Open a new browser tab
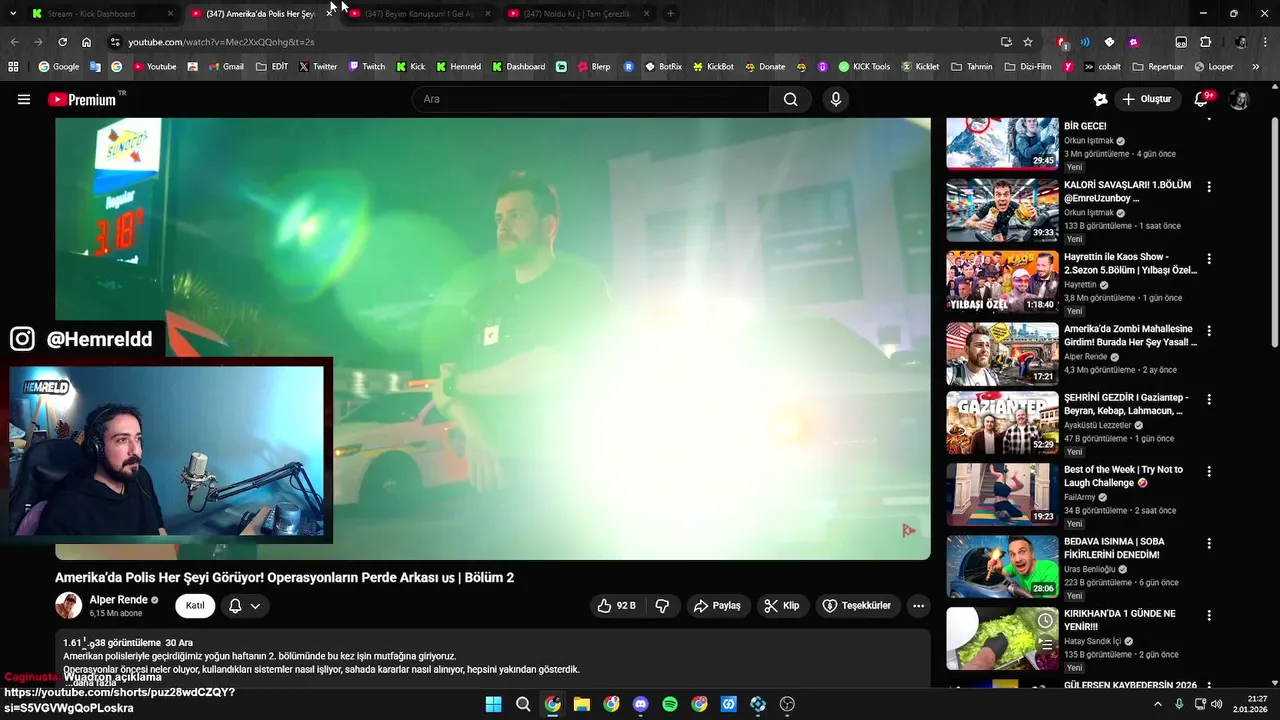 click(670, 14)
